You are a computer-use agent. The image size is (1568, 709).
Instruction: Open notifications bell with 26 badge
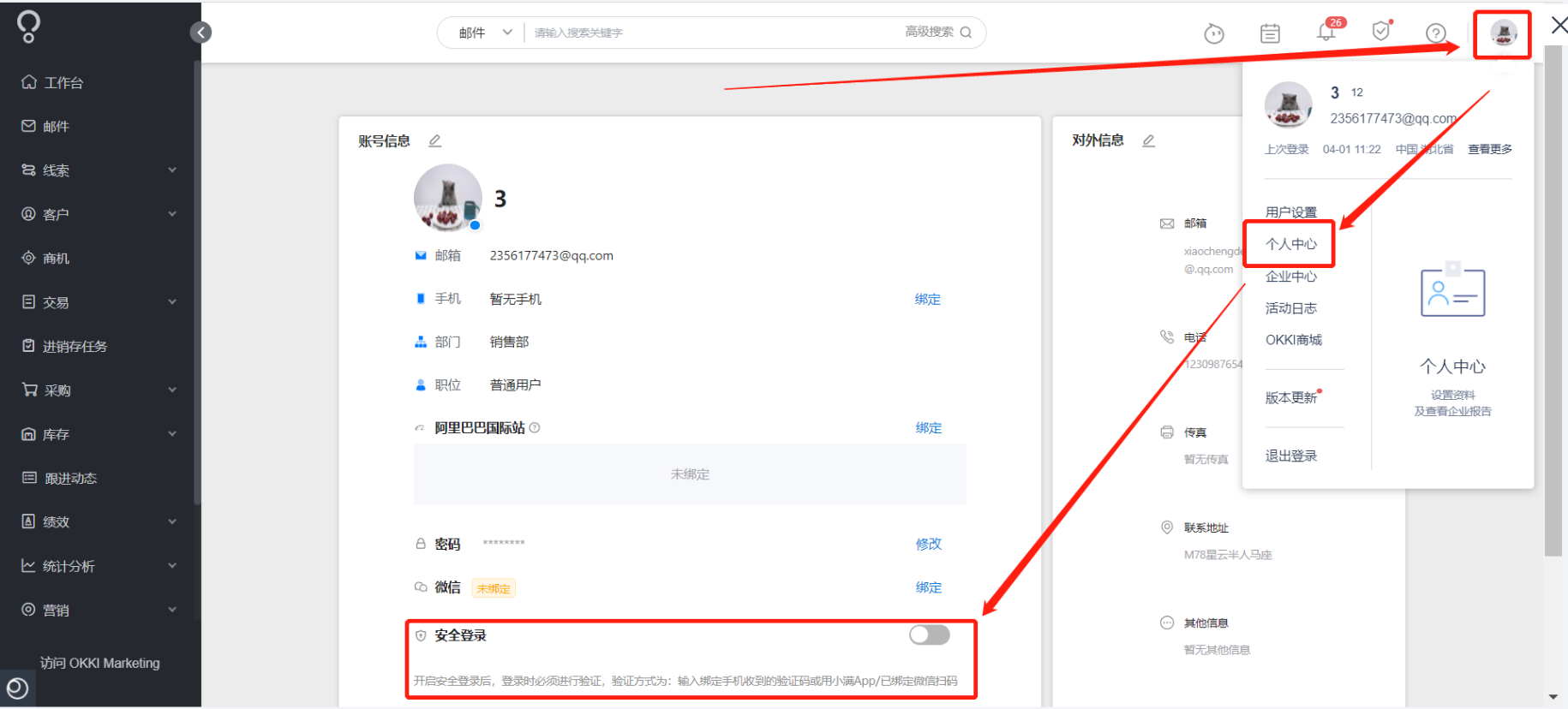tap(1326, 33)
